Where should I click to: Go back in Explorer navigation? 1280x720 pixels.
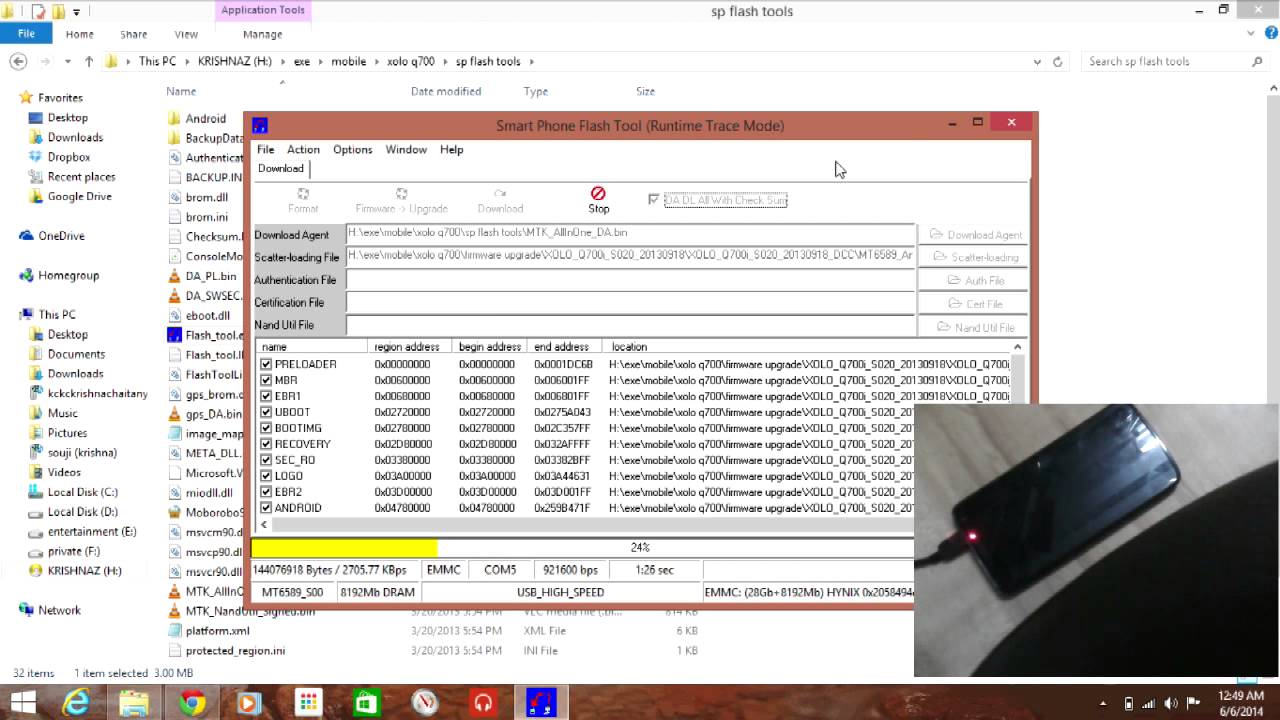point(18,61)
